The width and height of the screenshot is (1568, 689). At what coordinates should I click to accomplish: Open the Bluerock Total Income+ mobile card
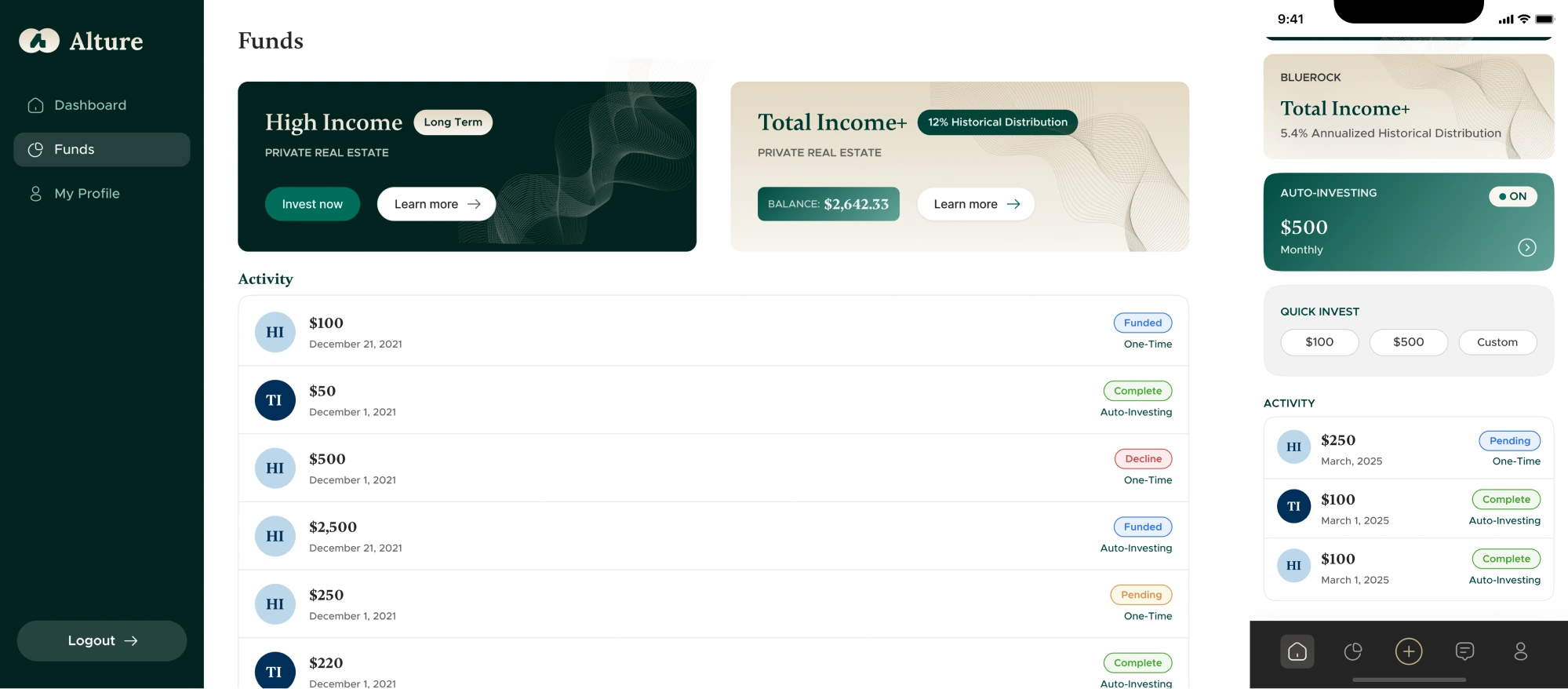(1409, 107)
